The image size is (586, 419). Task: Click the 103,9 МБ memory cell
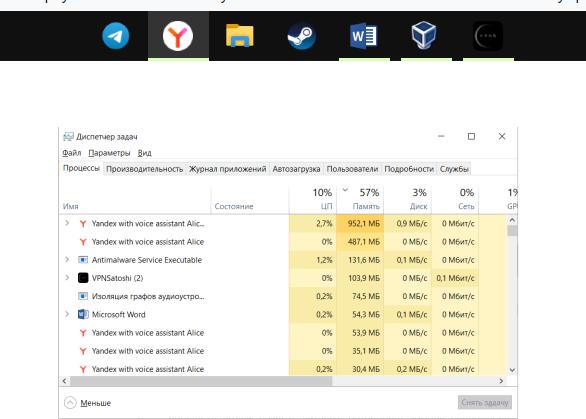pyautogui.click(x=360, y=278)
